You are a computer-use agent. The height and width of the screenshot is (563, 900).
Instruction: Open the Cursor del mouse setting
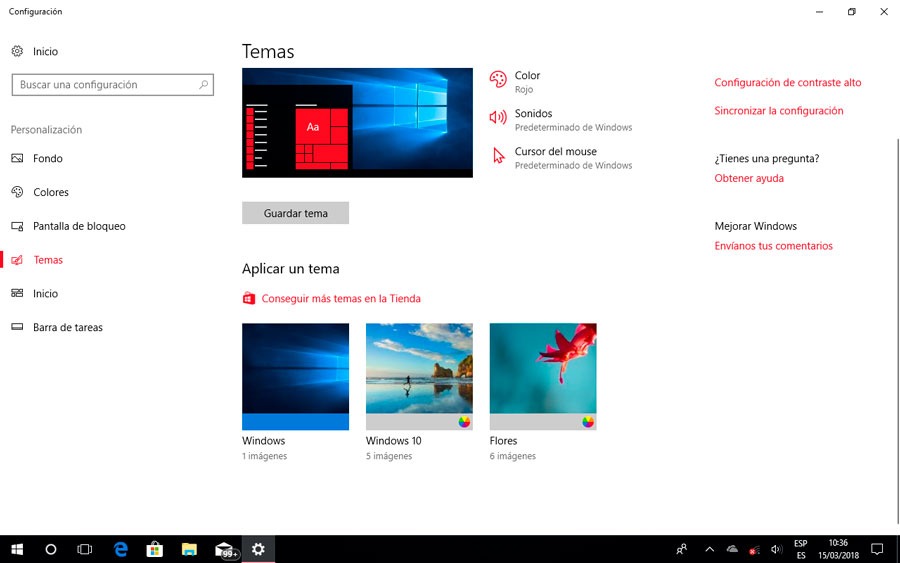(498, 156)
